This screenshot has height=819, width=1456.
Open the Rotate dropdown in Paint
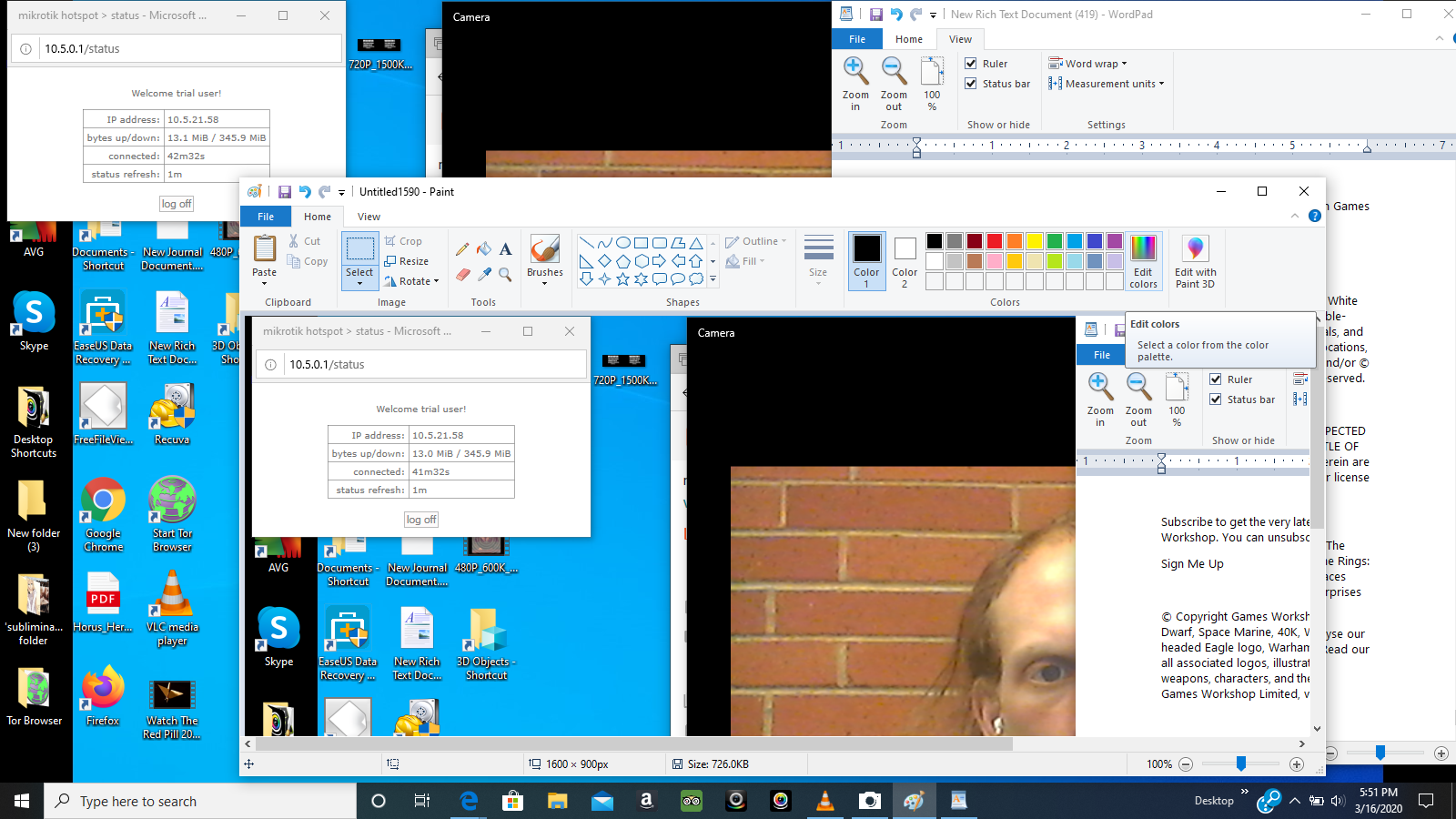[411, 281]
